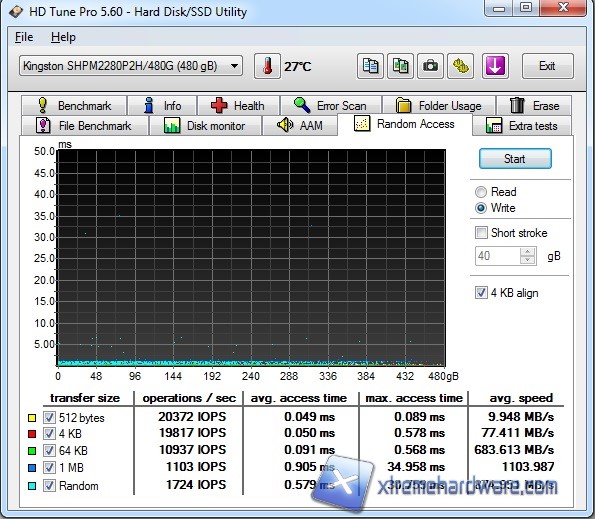
Task: Click the short stroke size field showing 40
Action: tap(497, 256)
